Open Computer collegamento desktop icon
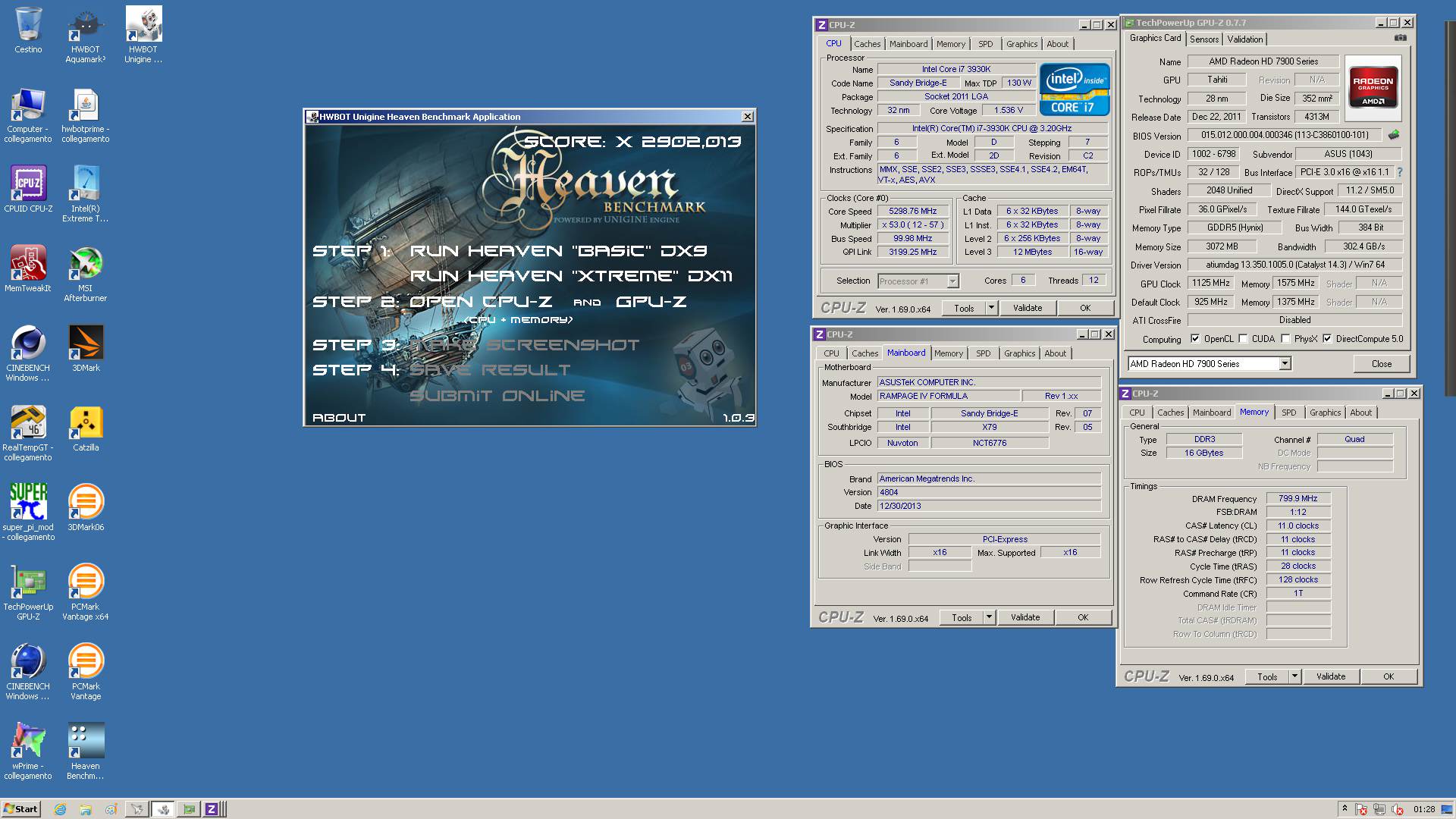1456x819 pixels. pos(28,115)
